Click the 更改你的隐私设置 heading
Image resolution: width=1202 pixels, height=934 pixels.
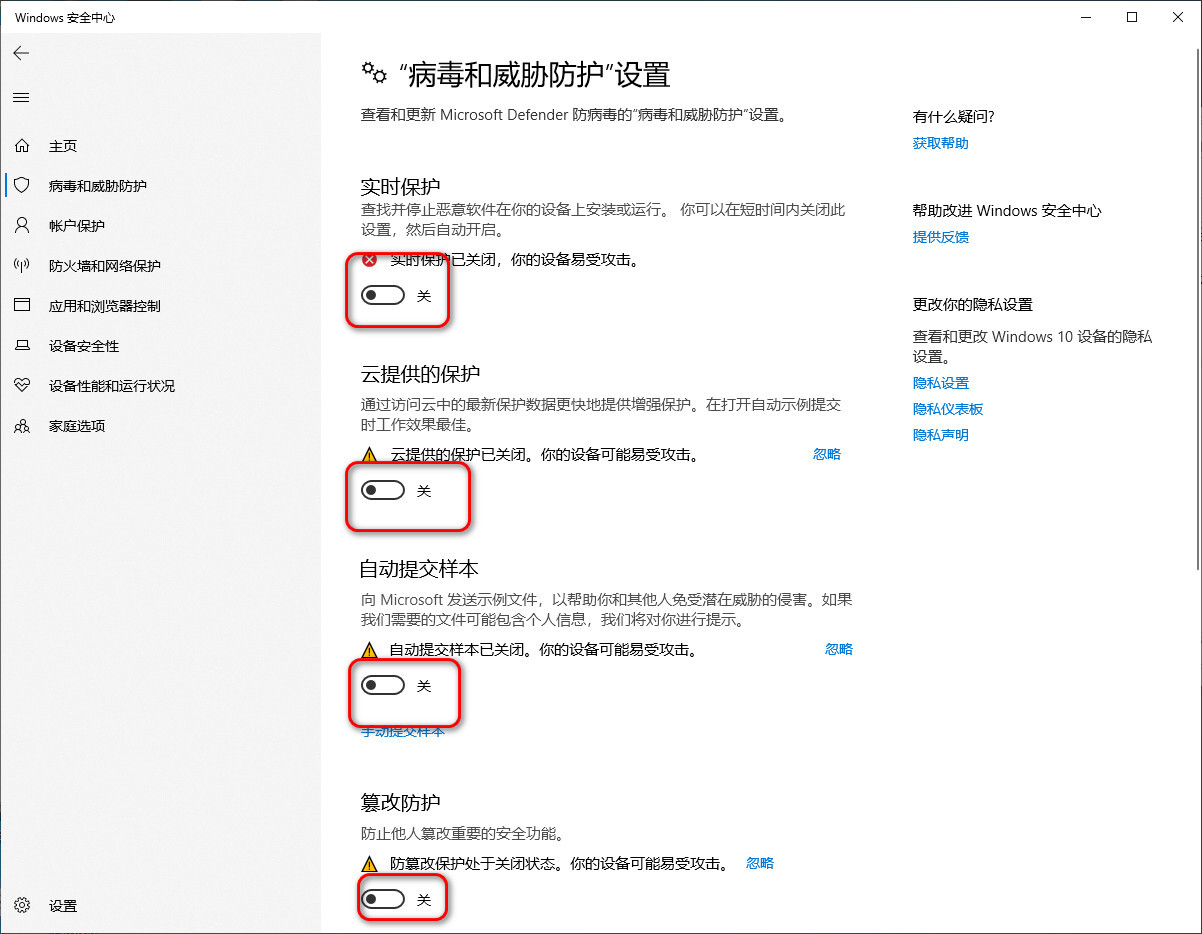[x=972, y=305]
